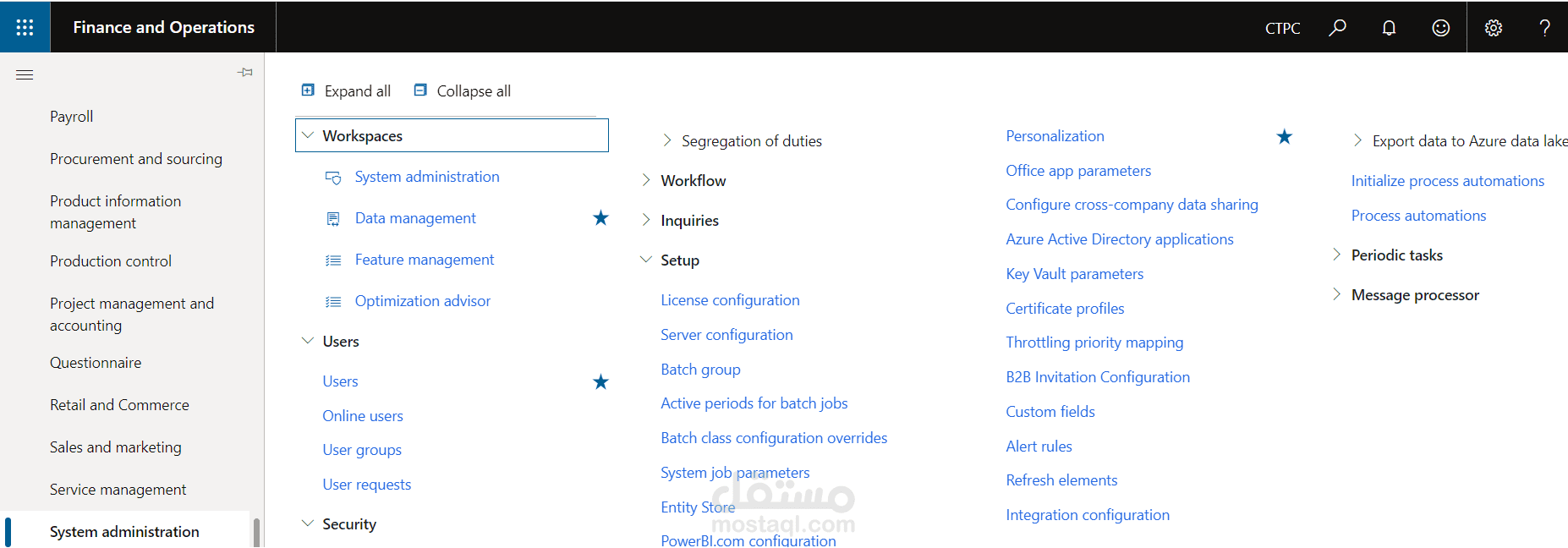Open the settings gear icon

[1494, 28]
